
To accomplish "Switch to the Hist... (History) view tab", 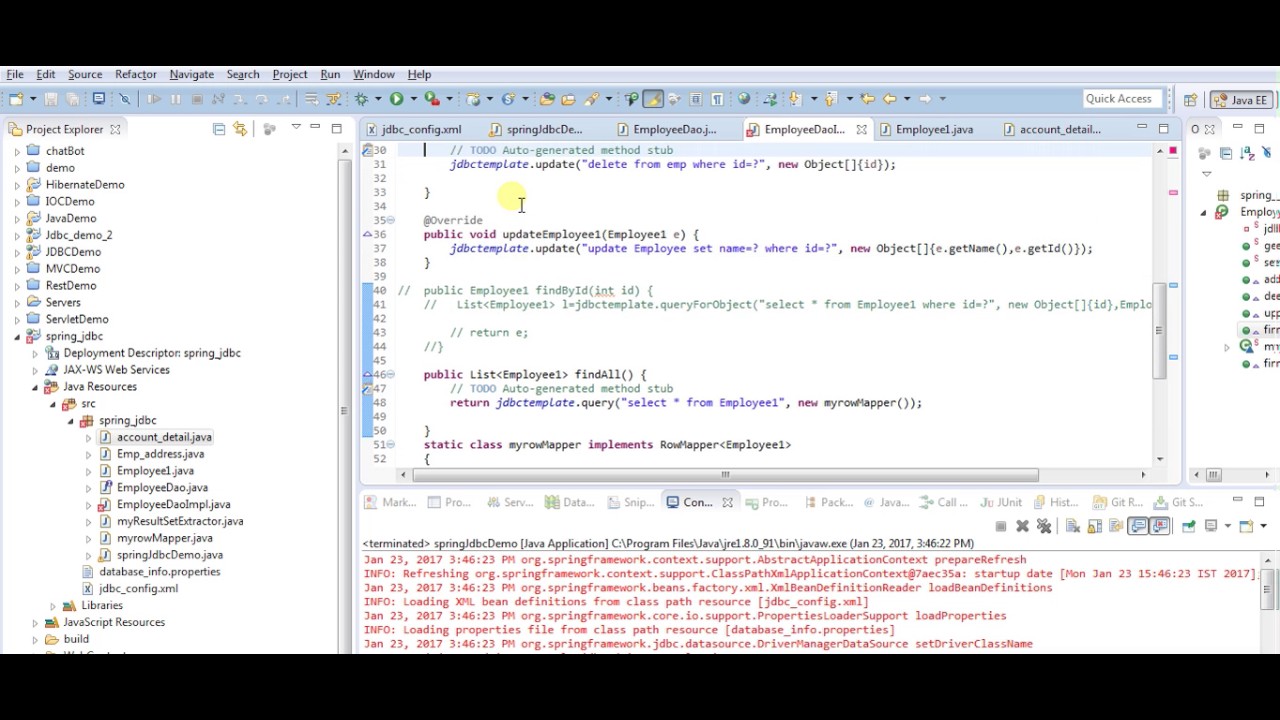I will point(1055,502).
